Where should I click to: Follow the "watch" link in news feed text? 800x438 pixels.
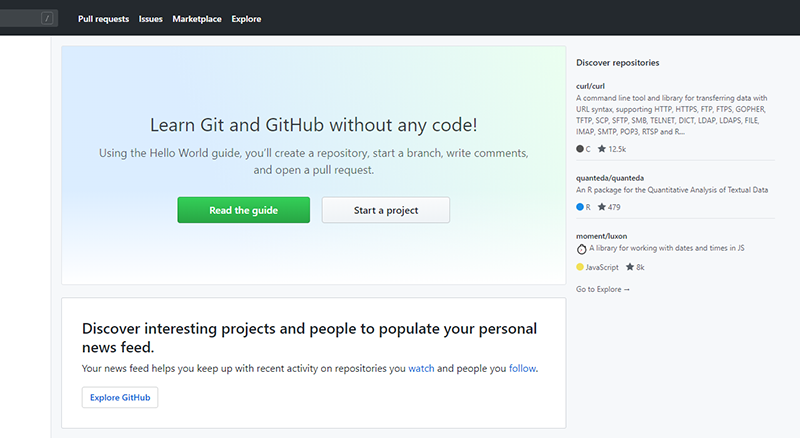pos(421,368)
